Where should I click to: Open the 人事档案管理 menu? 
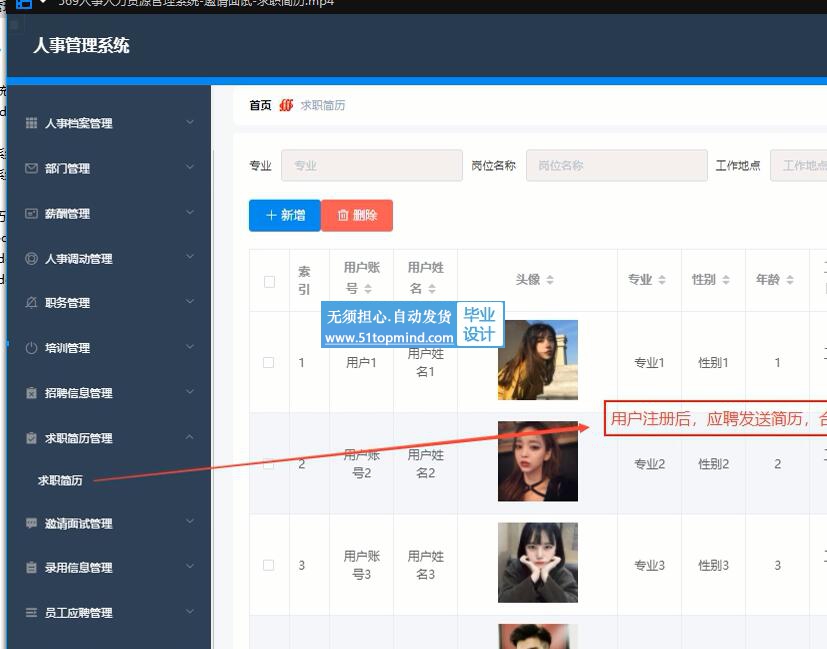coord(109,123)
